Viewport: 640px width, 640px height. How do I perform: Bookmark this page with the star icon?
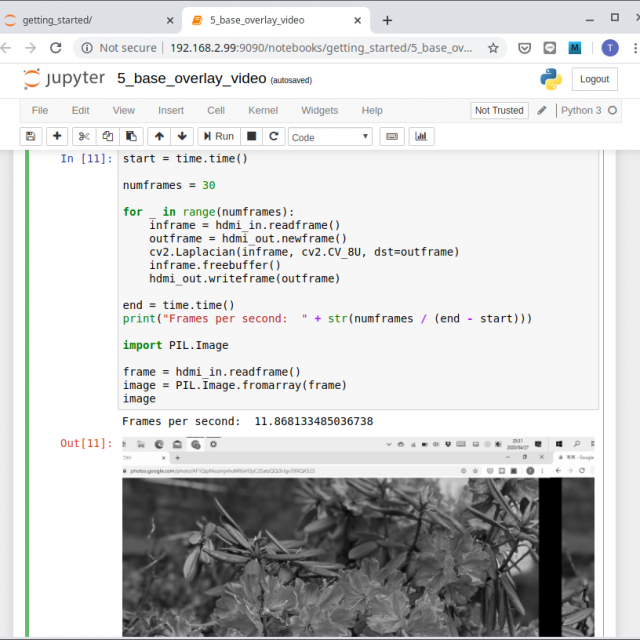click(493, 48)
